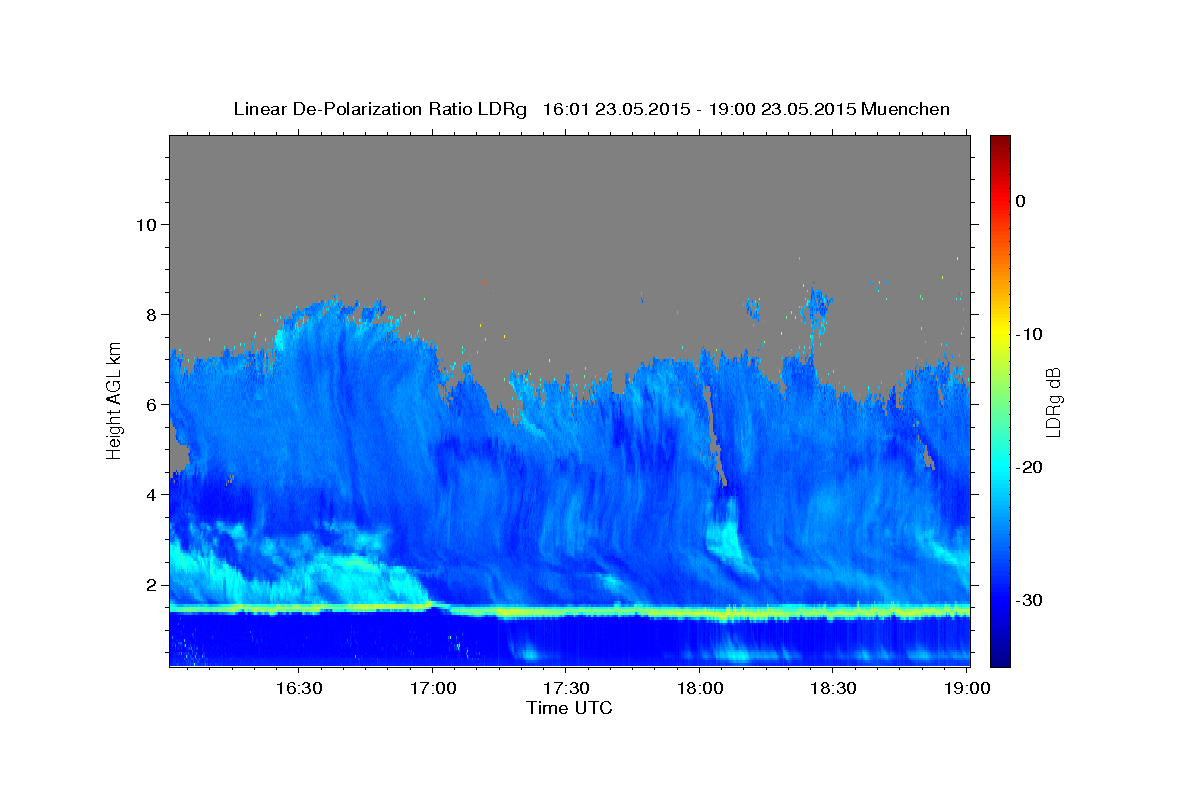The image size is (1200, 800).
Task: Click the yellow band of the colorbar
Action: (1000, 330)
